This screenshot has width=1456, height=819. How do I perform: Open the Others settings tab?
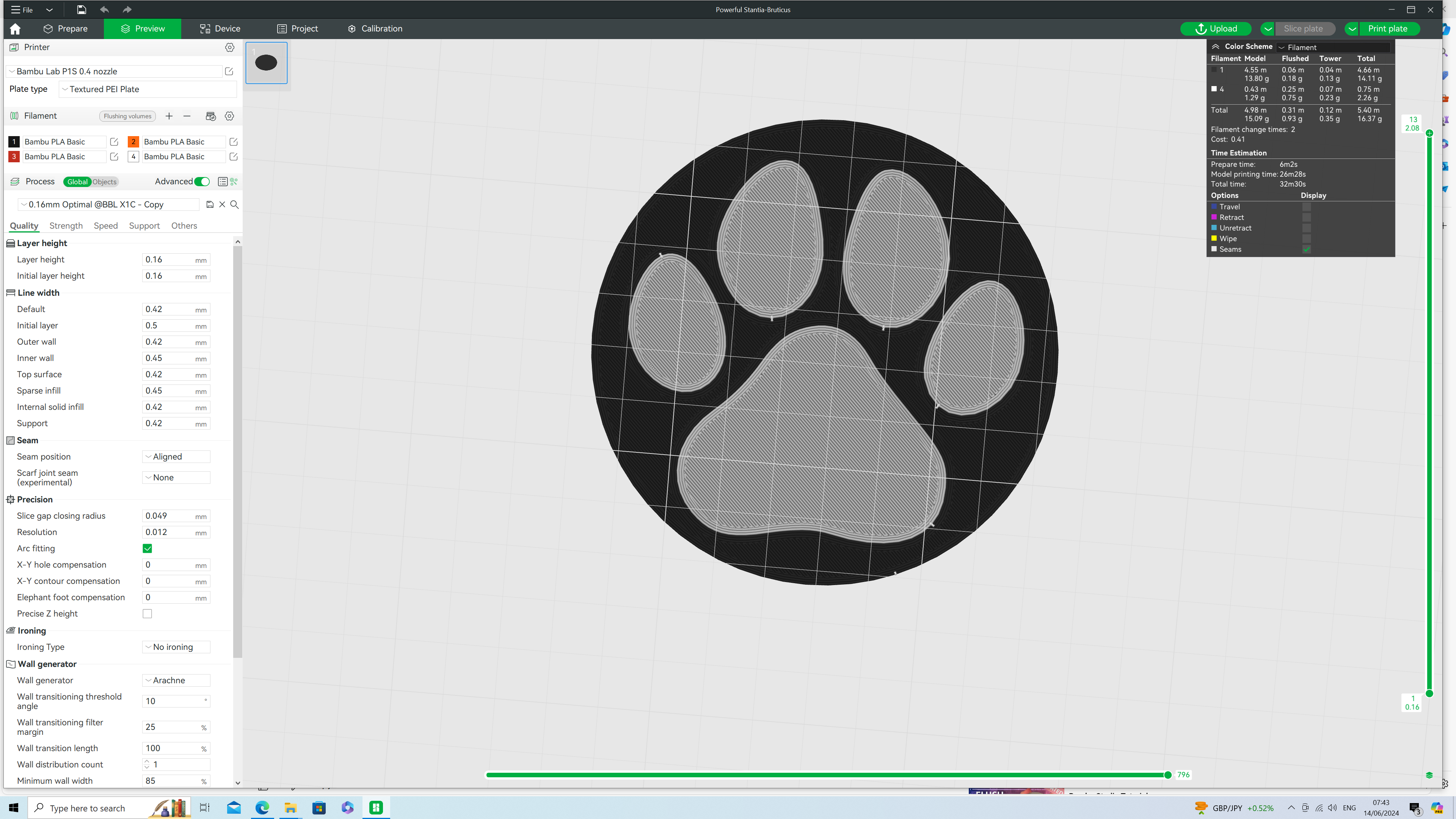pyautogui.click(x=184, y=226)
